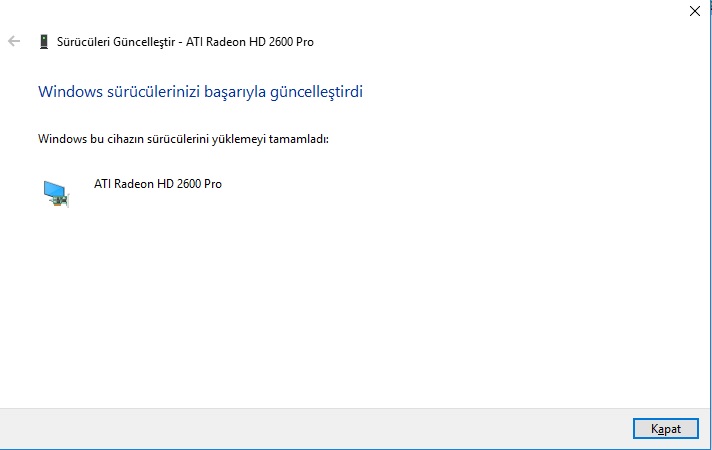Click the blue success heading text
This screenshot has width=712, height=450.
click(x=200, y=92)
